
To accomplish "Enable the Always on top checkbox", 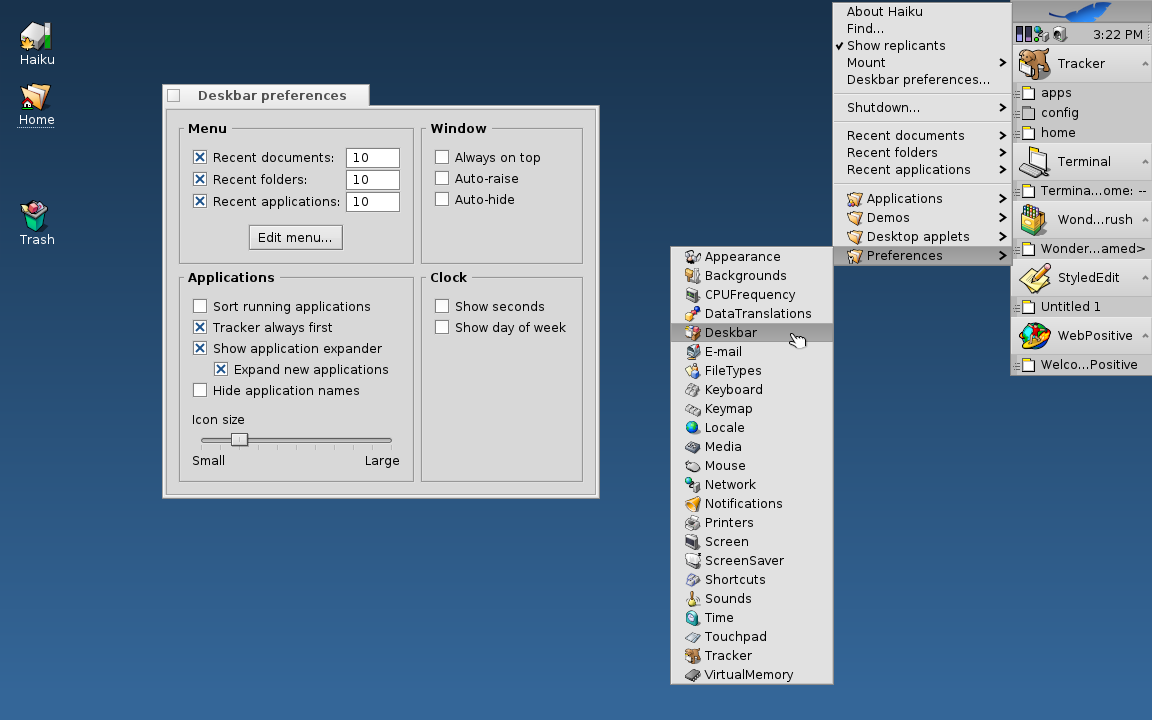I will [x=442, y=157].
